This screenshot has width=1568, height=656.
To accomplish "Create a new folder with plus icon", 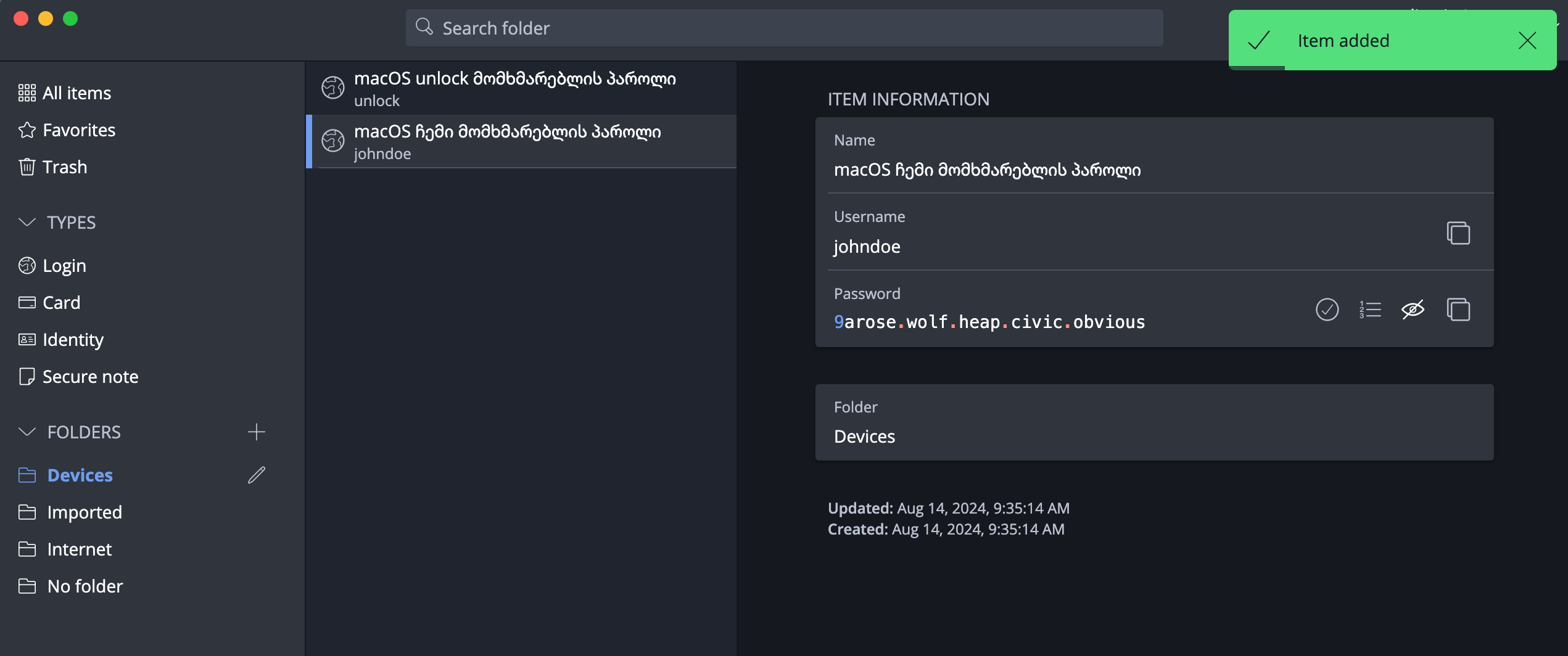I will (x=257, y=432).
